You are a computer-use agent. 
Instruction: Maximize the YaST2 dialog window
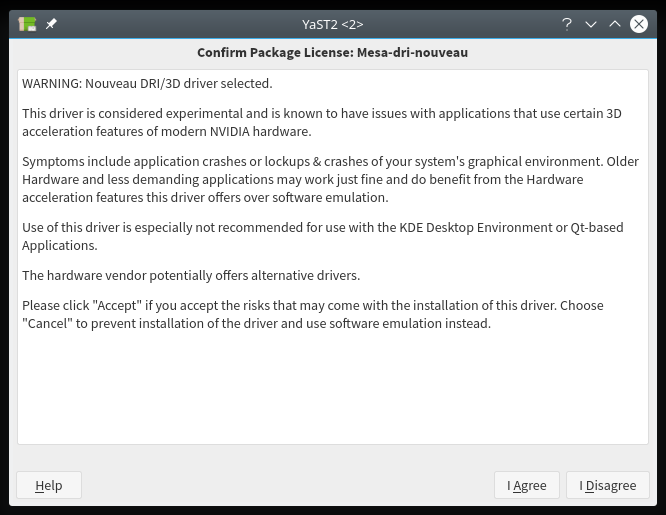[615, 24]
